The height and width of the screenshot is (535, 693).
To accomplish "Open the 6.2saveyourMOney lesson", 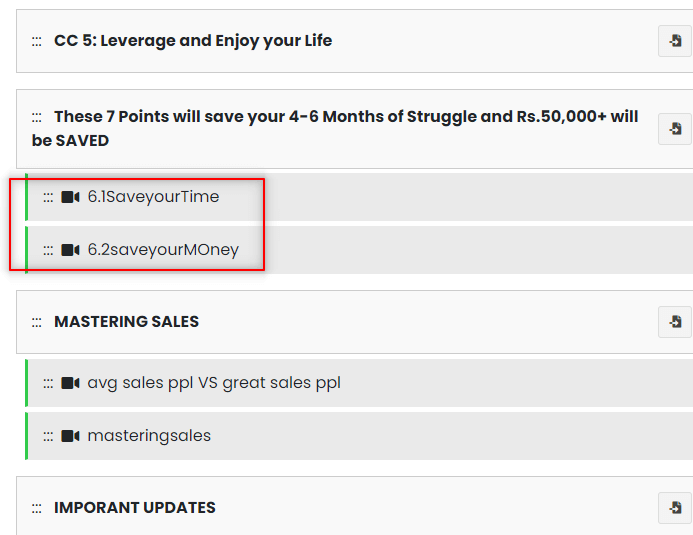I will pos(163,250).
